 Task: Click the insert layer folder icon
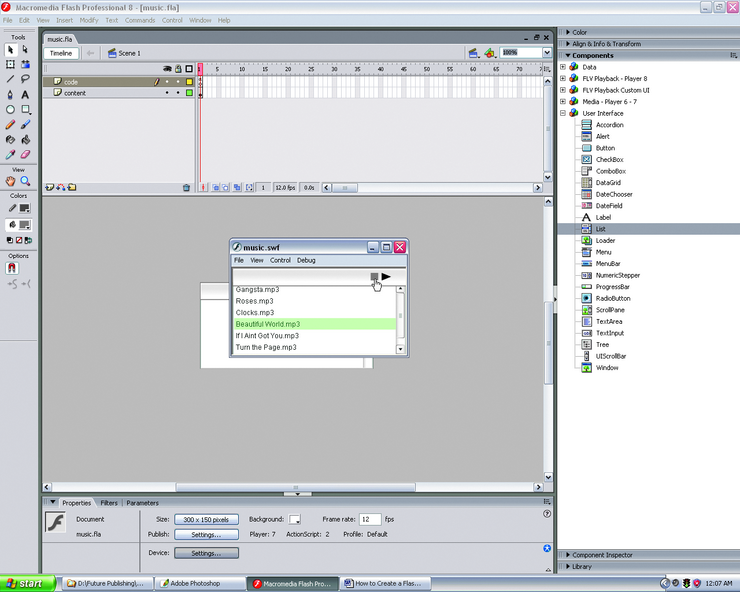point(72,187)
